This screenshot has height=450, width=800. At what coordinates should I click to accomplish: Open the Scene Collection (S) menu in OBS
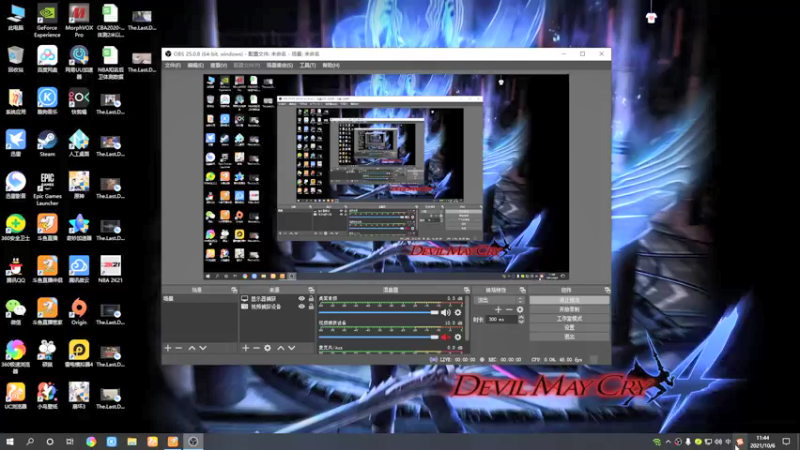tap(280, 65)
